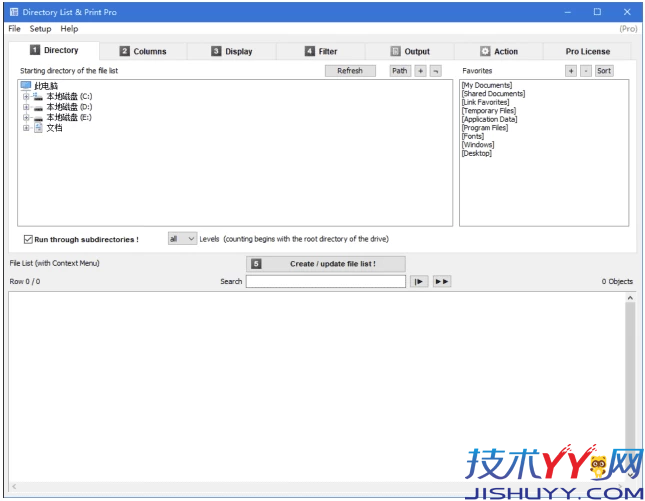This screenshot has width=645, height=501.
Task: Click the double-arrow search button
Action: pyautogui.click(x=442, y=281)
